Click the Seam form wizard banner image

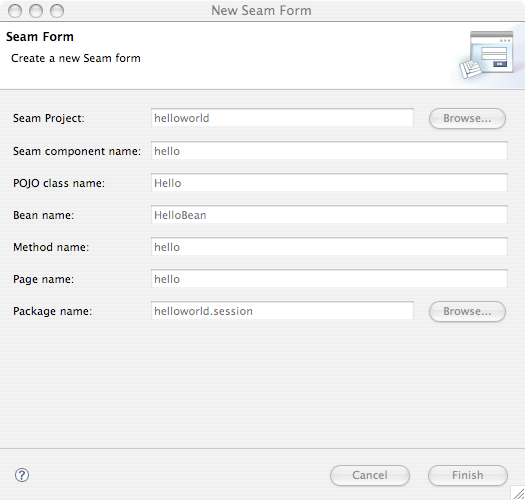point(487,55)
